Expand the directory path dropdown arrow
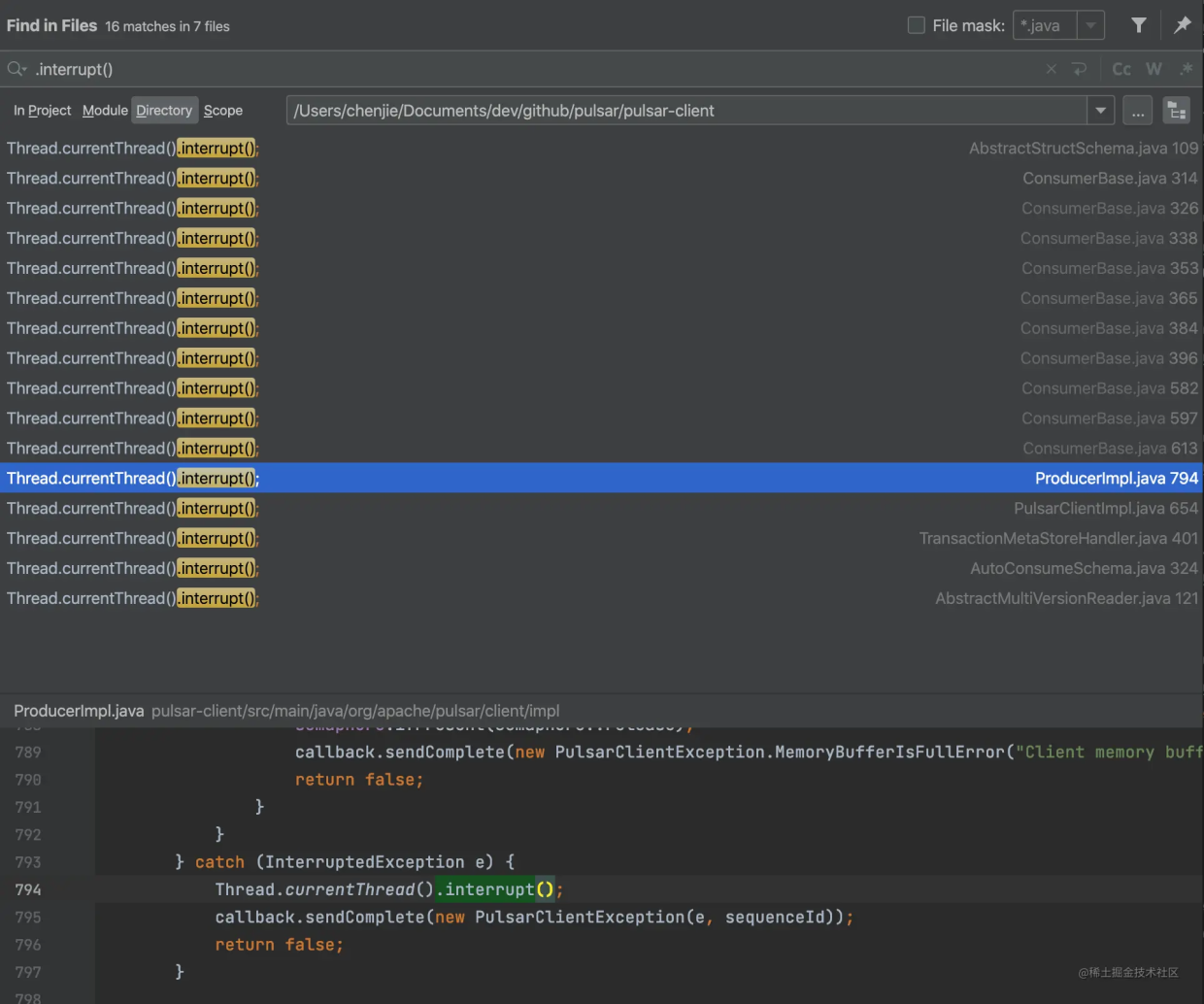The width and height of the screenshot is (1204, 1004). (x=1100, y=111)
